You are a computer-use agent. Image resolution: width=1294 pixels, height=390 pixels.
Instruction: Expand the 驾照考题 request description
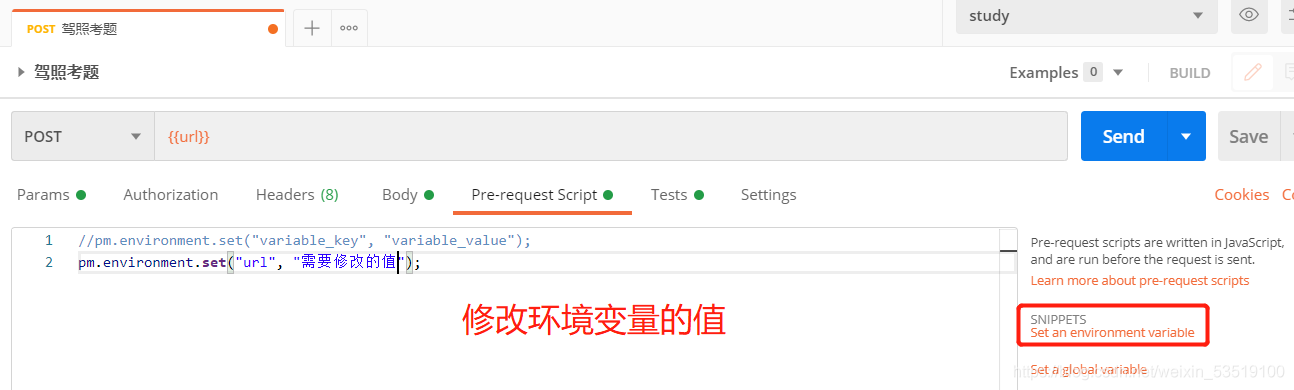[x=21, y=72]
